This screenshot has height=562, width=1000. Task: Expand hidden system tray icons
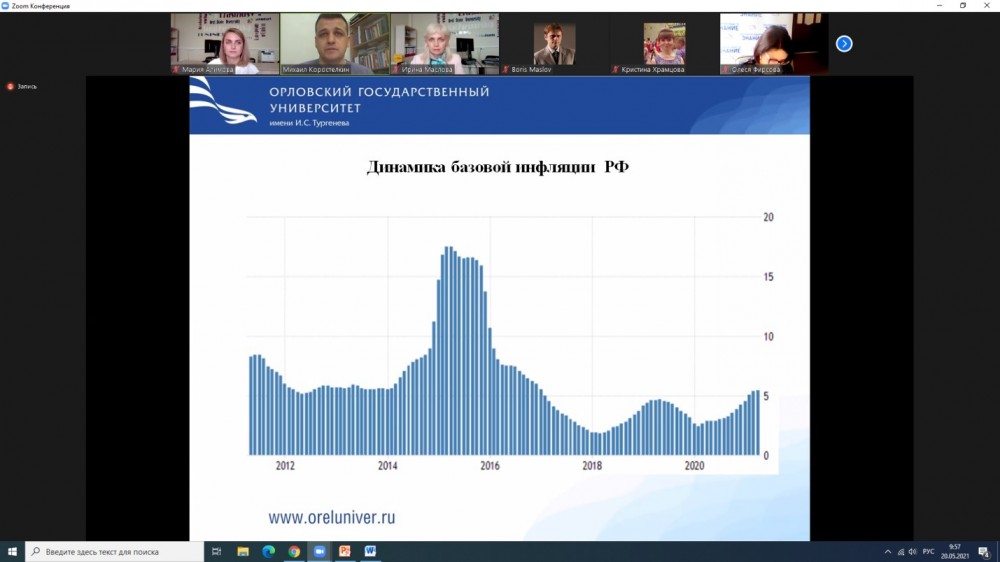[887, 551]
